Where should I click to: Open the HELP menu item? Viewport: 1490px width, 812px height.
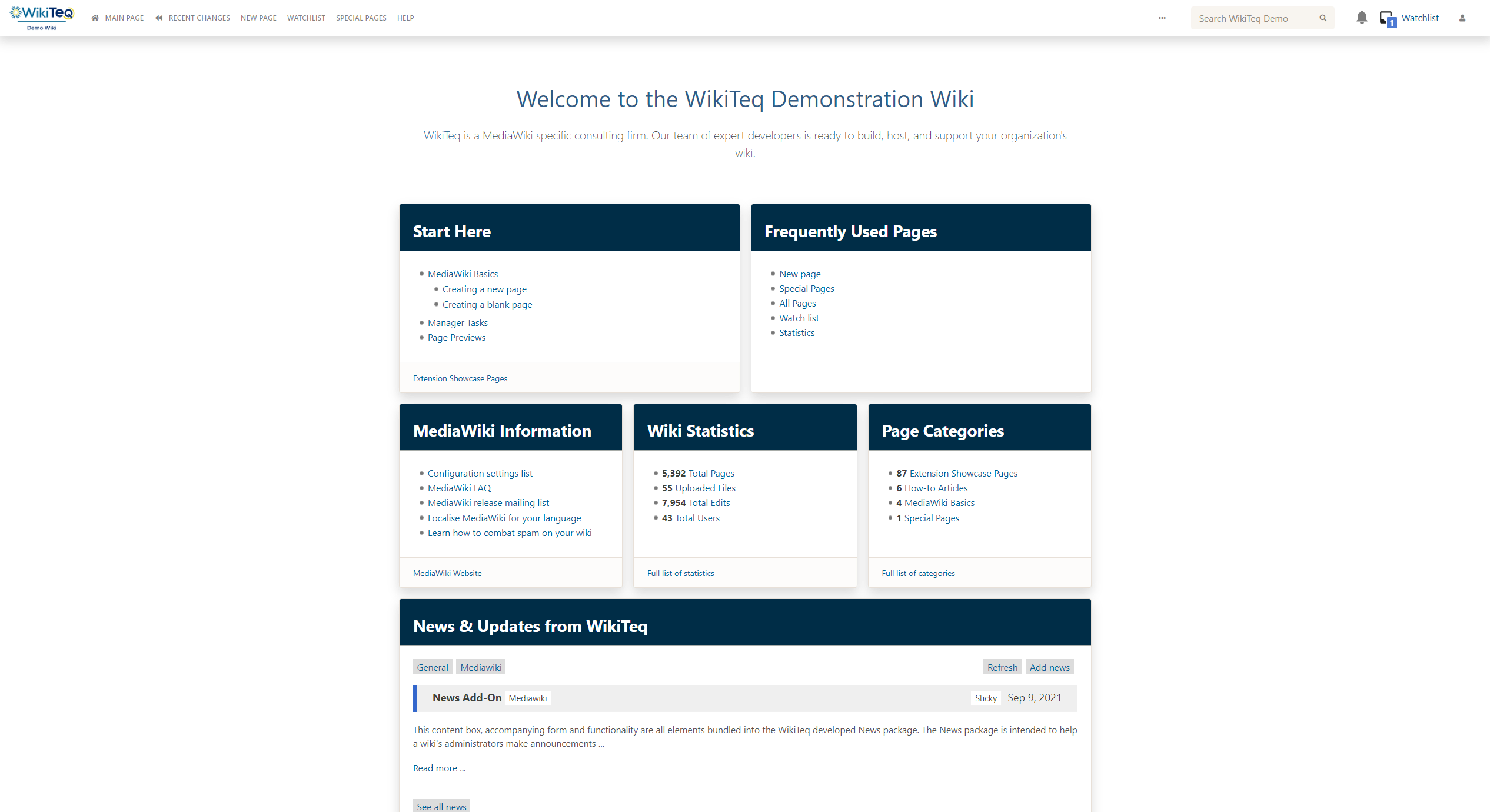(x=405, y=17)
